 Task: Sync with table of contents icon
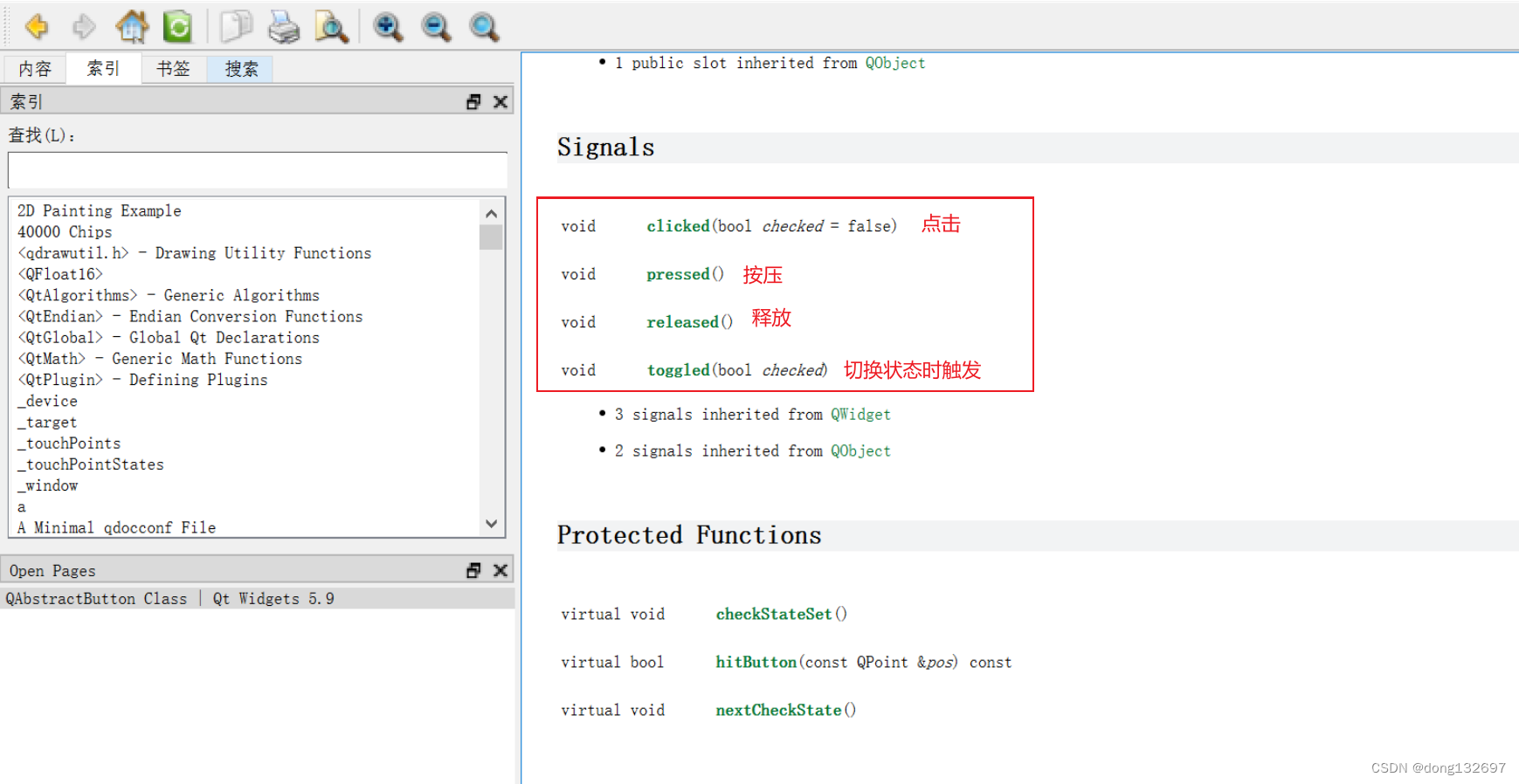(178, 27)
